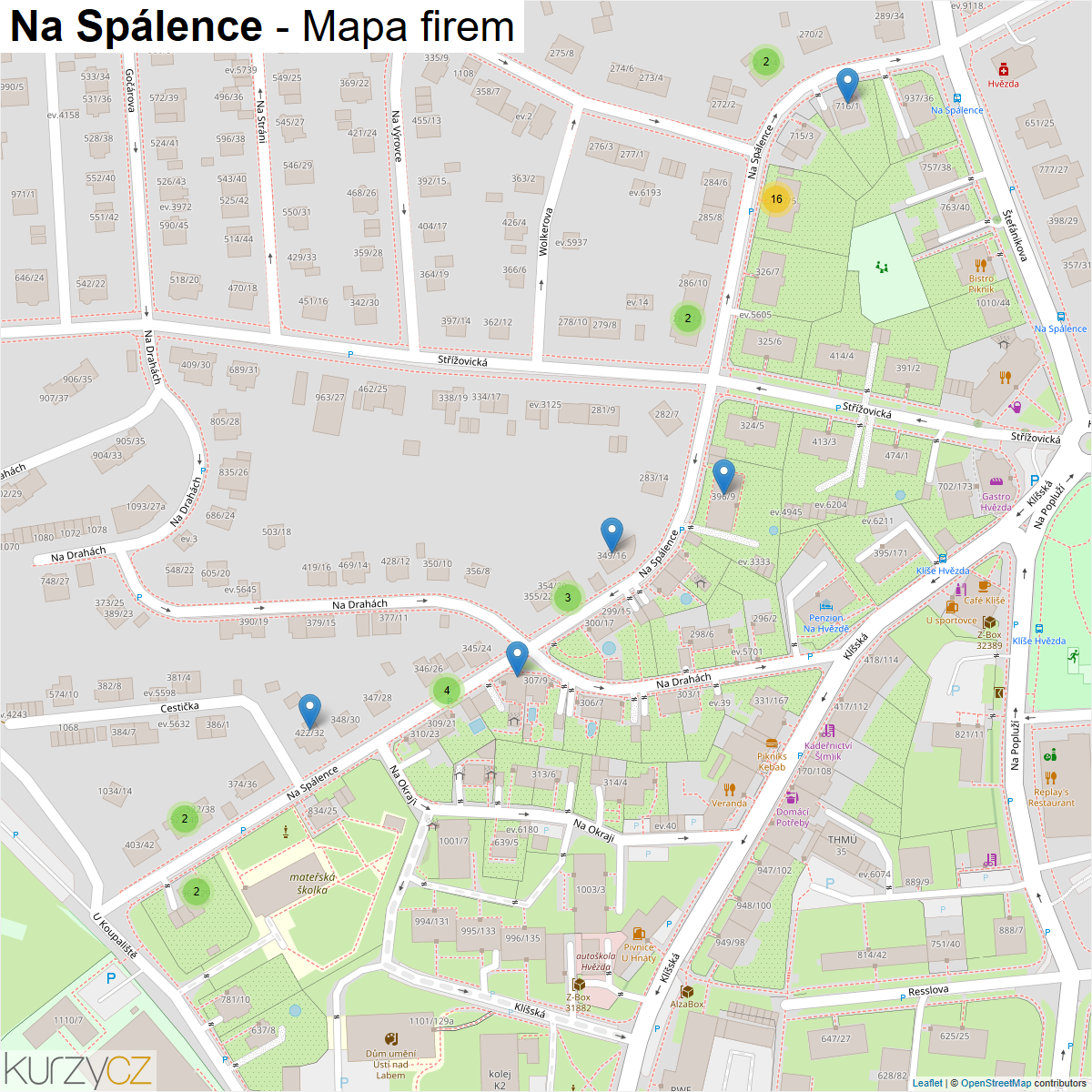Click the green cluster marker labeled 4
The image size is (1092, 1092).
coord(446,691)
